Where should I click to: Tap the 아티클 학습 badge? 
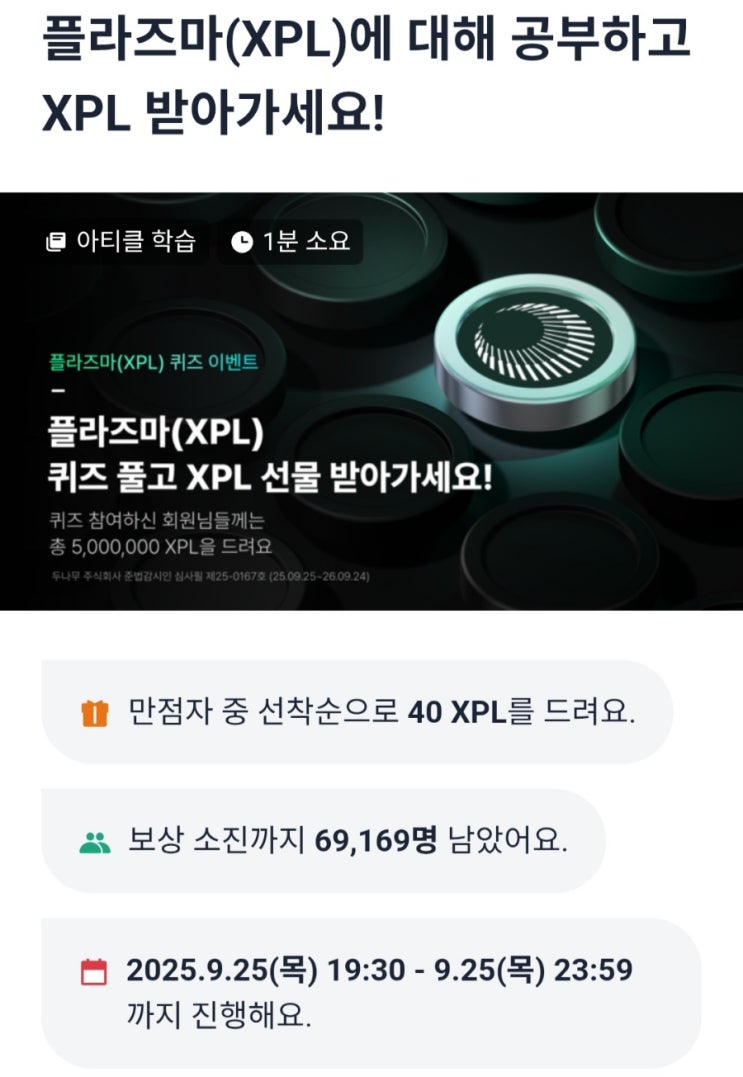click(121, 242)
